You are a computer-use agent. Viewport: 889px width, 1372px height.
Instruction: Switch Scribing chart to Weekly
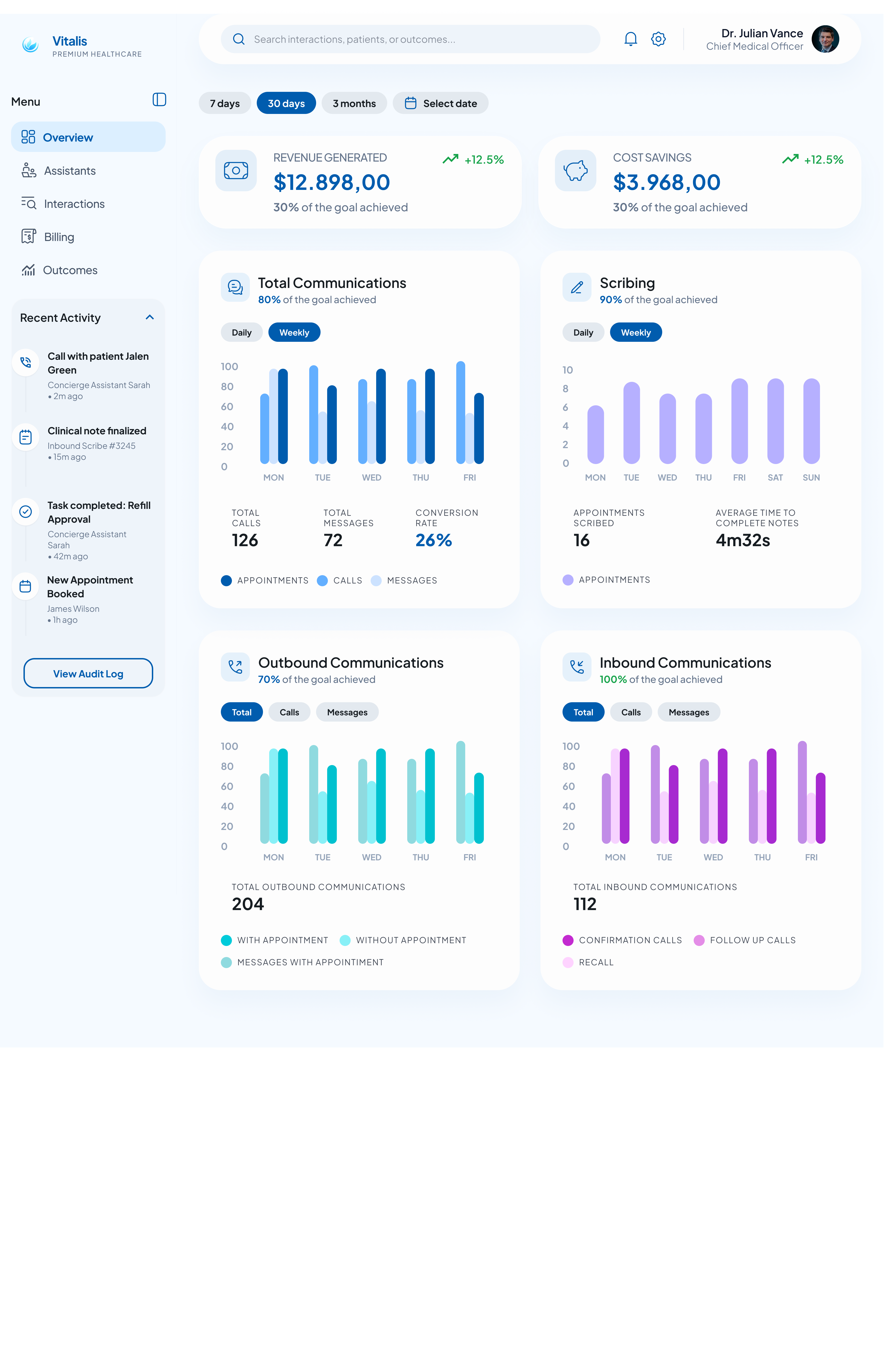pyautogui.click(x=636, y=332)
